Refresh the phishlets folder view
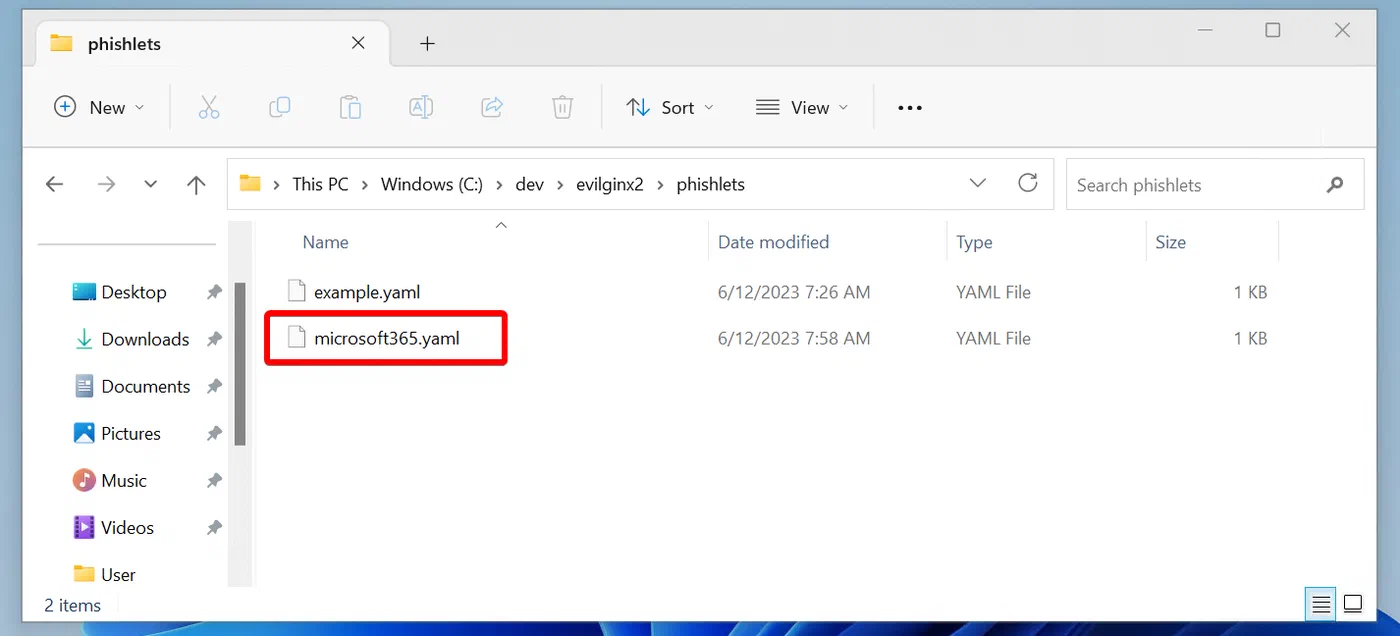Image resolution: width=1400 pixels, height=636 pixels. pos(1027,183)
